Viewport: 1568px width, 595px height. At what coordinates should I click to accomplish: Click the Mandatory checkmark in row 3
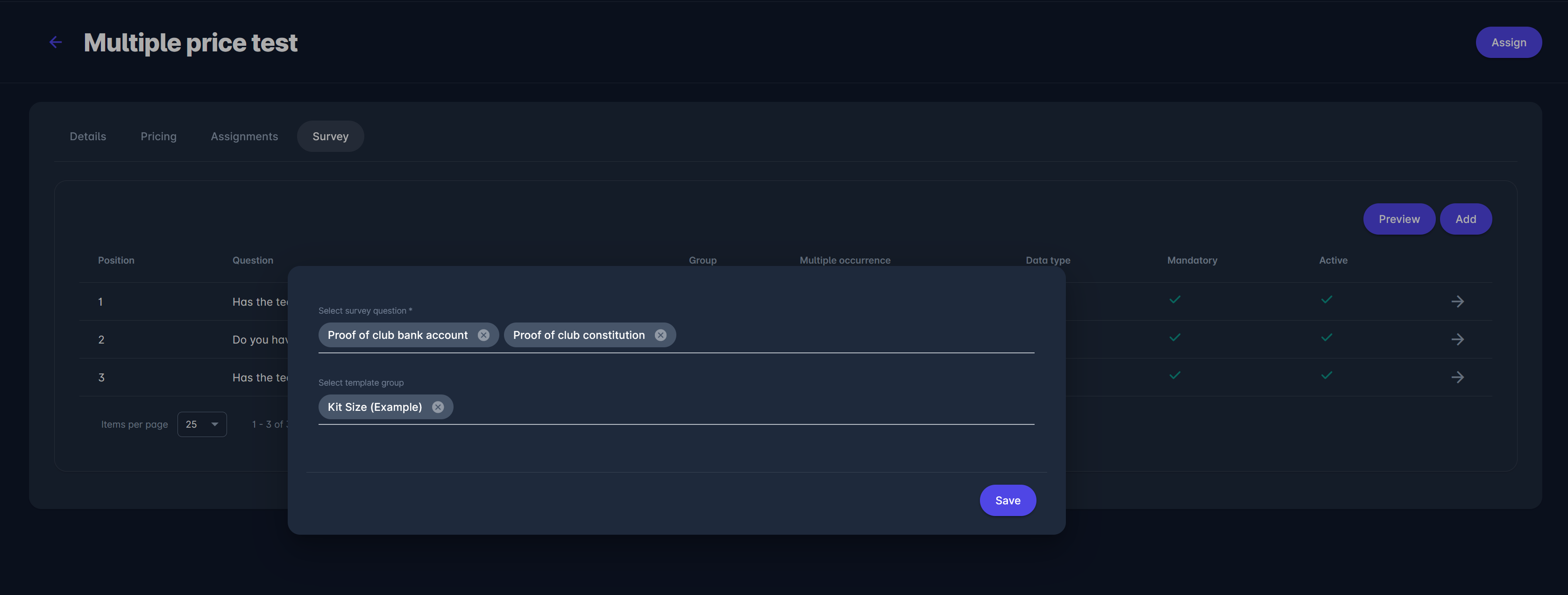tap(1175, 375)
